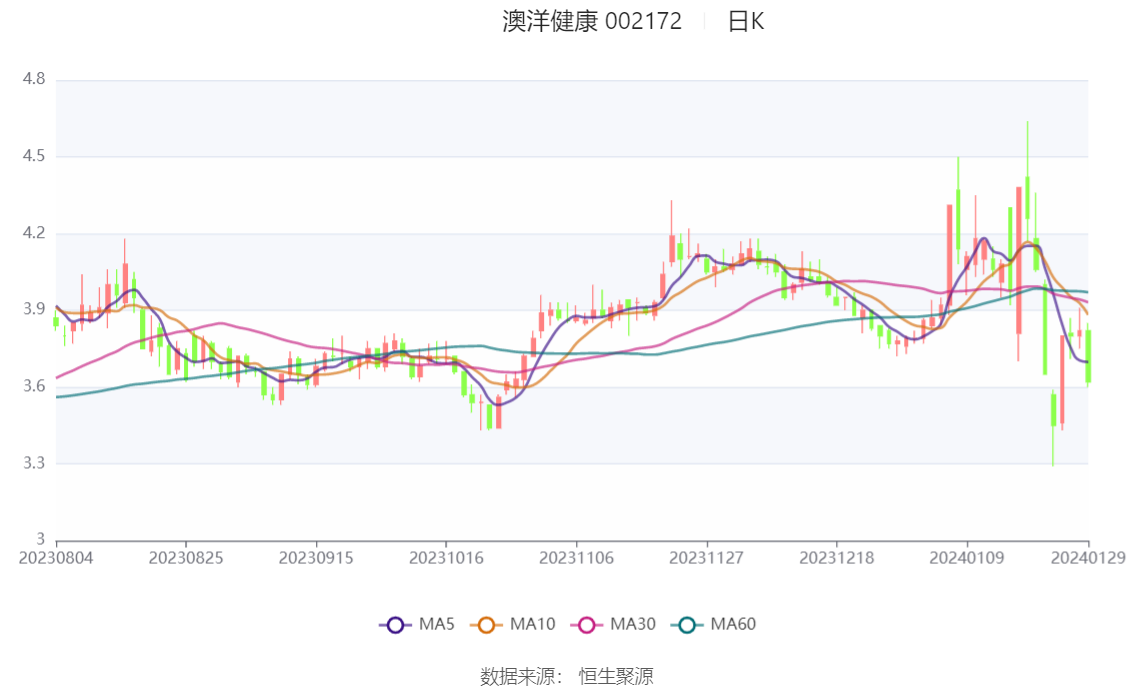Click y-axis value 4.8
The height and width of the screenshot is (689, 1134).
click(x=33, y=79)
